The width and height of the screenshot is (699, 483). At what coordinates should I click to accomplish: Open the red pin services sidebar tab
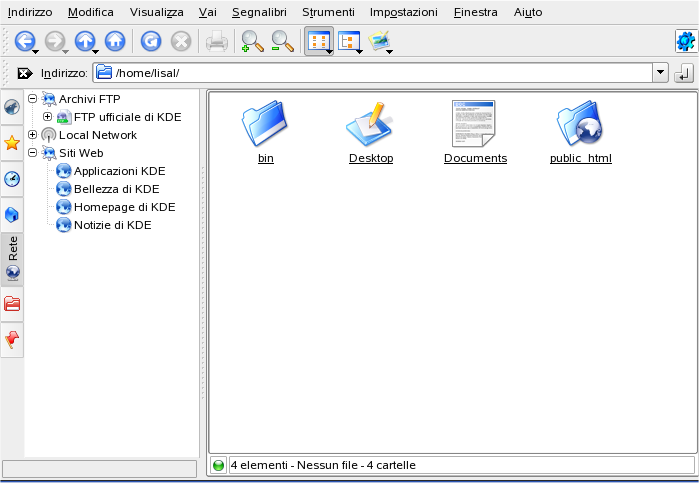click(x=12, y=340)
